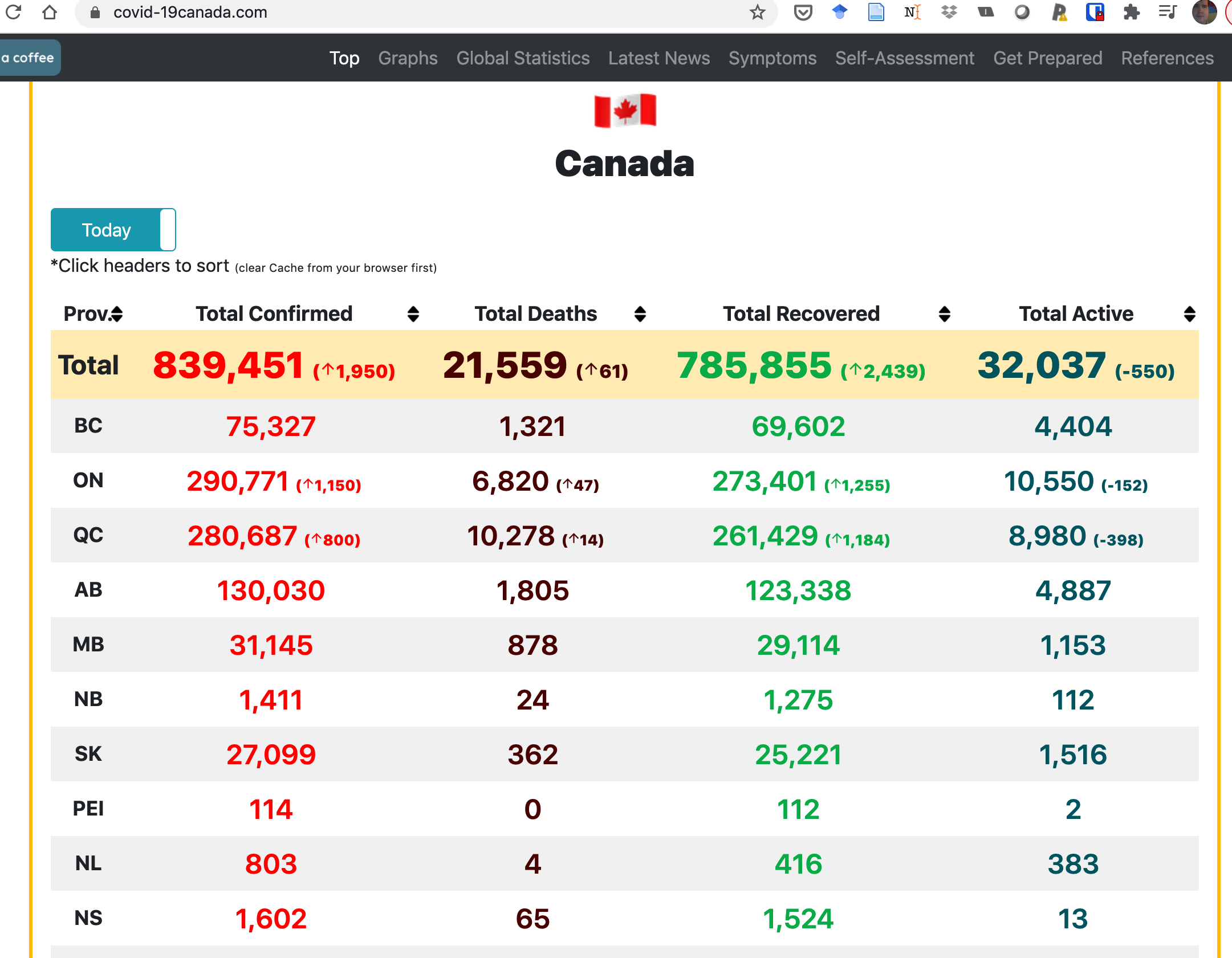Open the Extensions puzzle piece menu

(x=1131, y=12)
